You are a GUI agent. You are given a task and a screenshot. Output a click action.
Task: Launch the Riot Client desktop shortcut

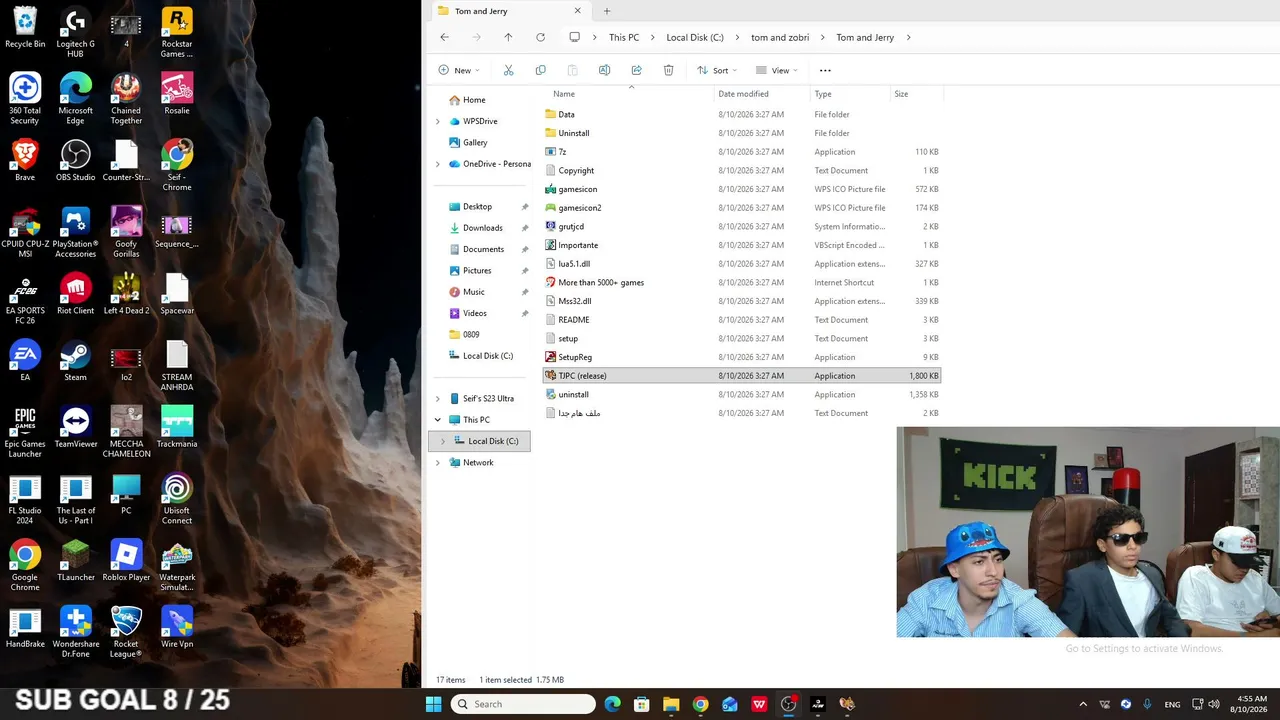tap(75, 294)
